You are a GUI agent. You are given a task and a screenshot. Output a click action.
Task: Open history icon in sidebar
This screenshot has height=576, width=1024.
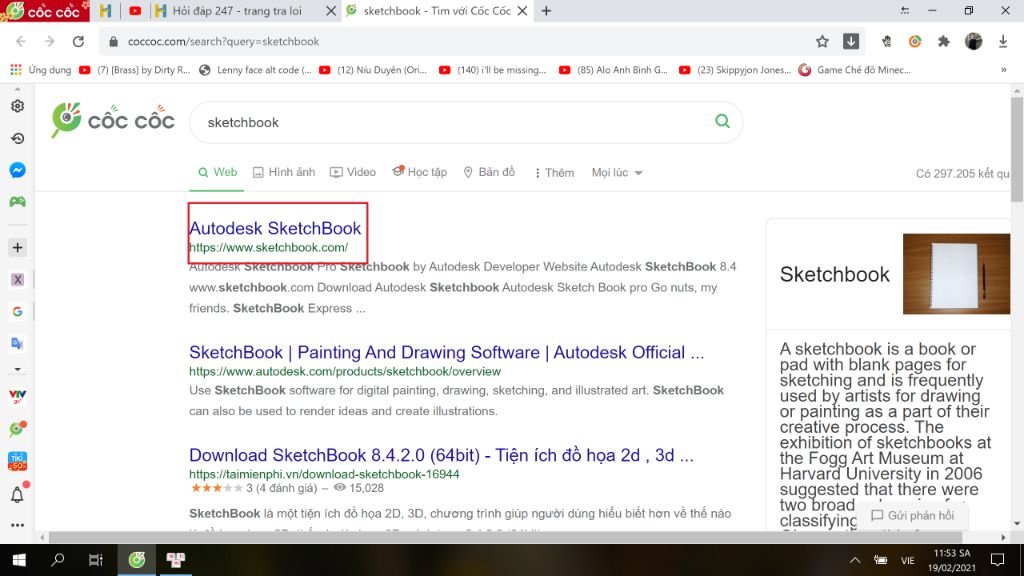click(x=18, y=138)
